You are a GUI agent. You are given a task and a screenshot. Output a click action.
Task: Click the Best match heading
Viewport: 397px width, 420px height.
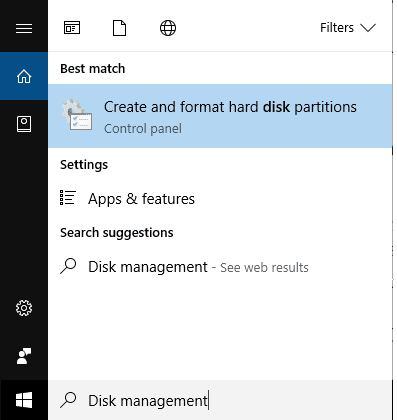pos(93,69)
